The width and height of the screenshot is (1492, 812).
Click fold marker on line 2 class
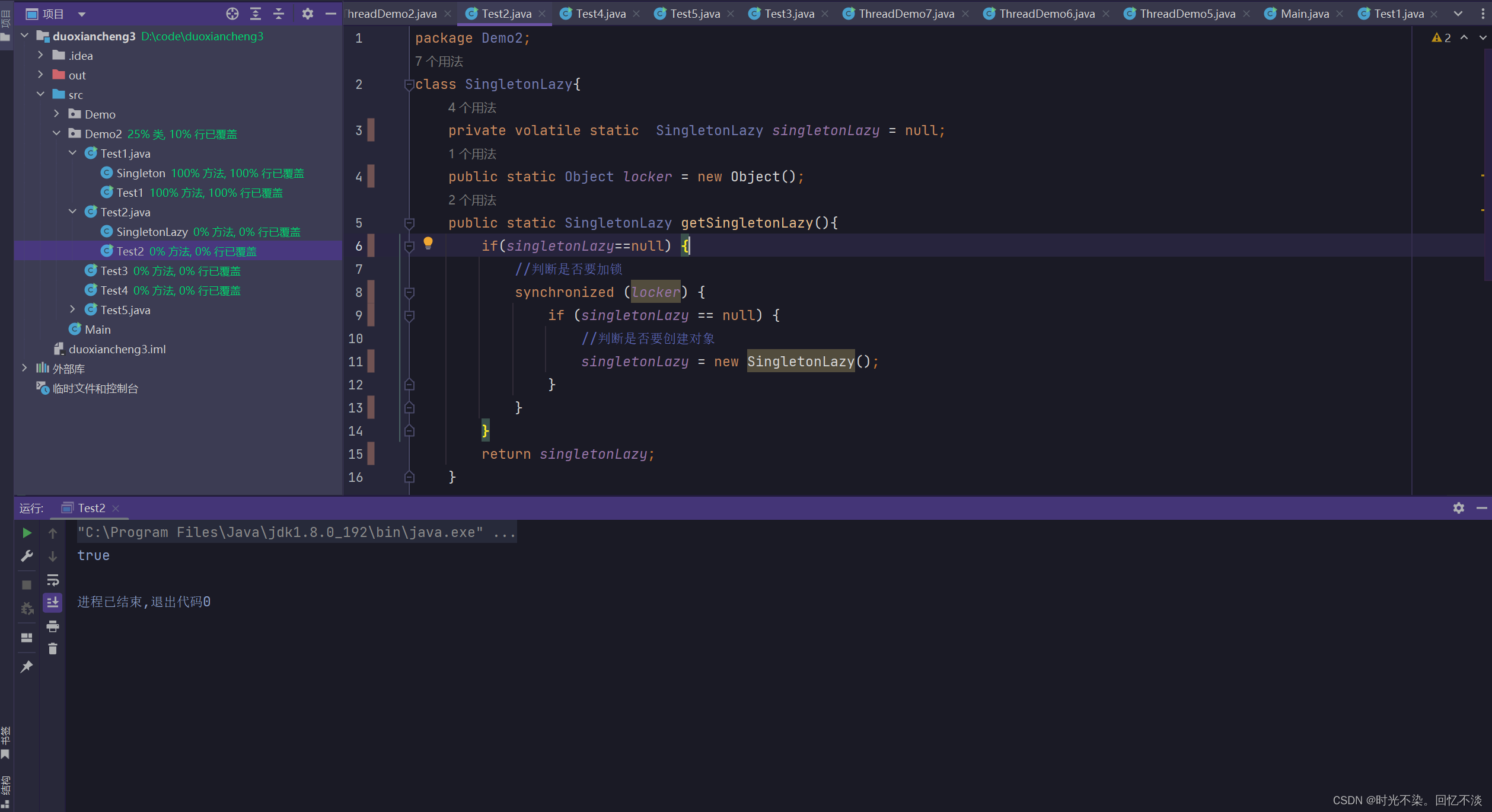pyautogui.click(x=409, y=85)
